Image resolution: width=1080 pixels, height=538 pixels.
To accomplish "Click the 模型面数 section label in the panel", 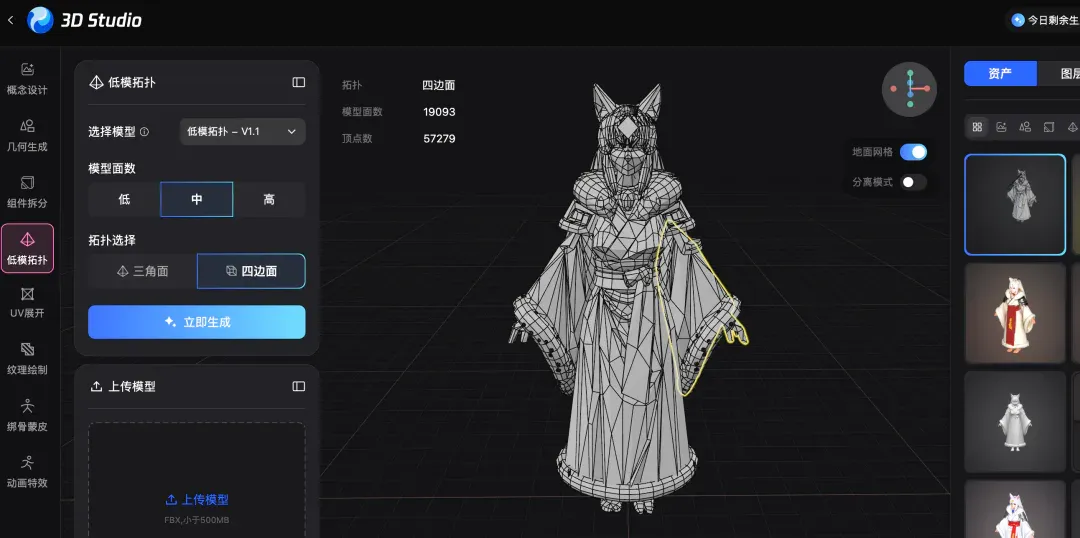I will click(112, 168).
